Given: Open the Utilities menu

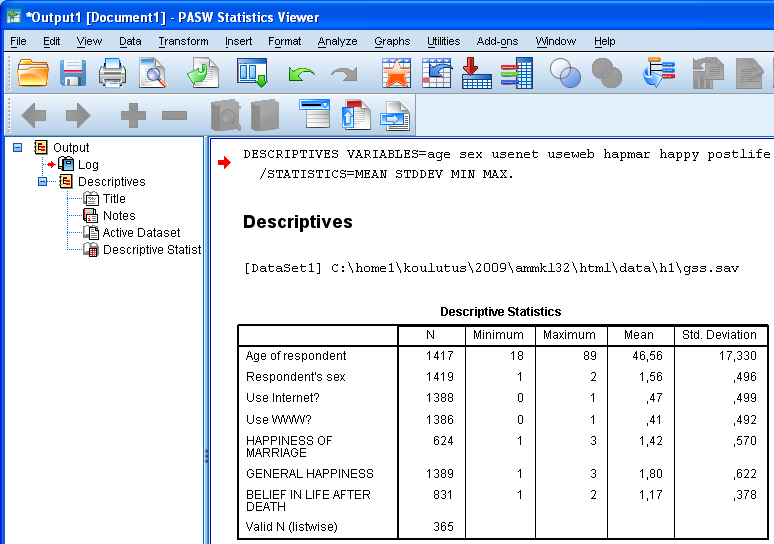Looking at the screenshot, I should (443, 41).
